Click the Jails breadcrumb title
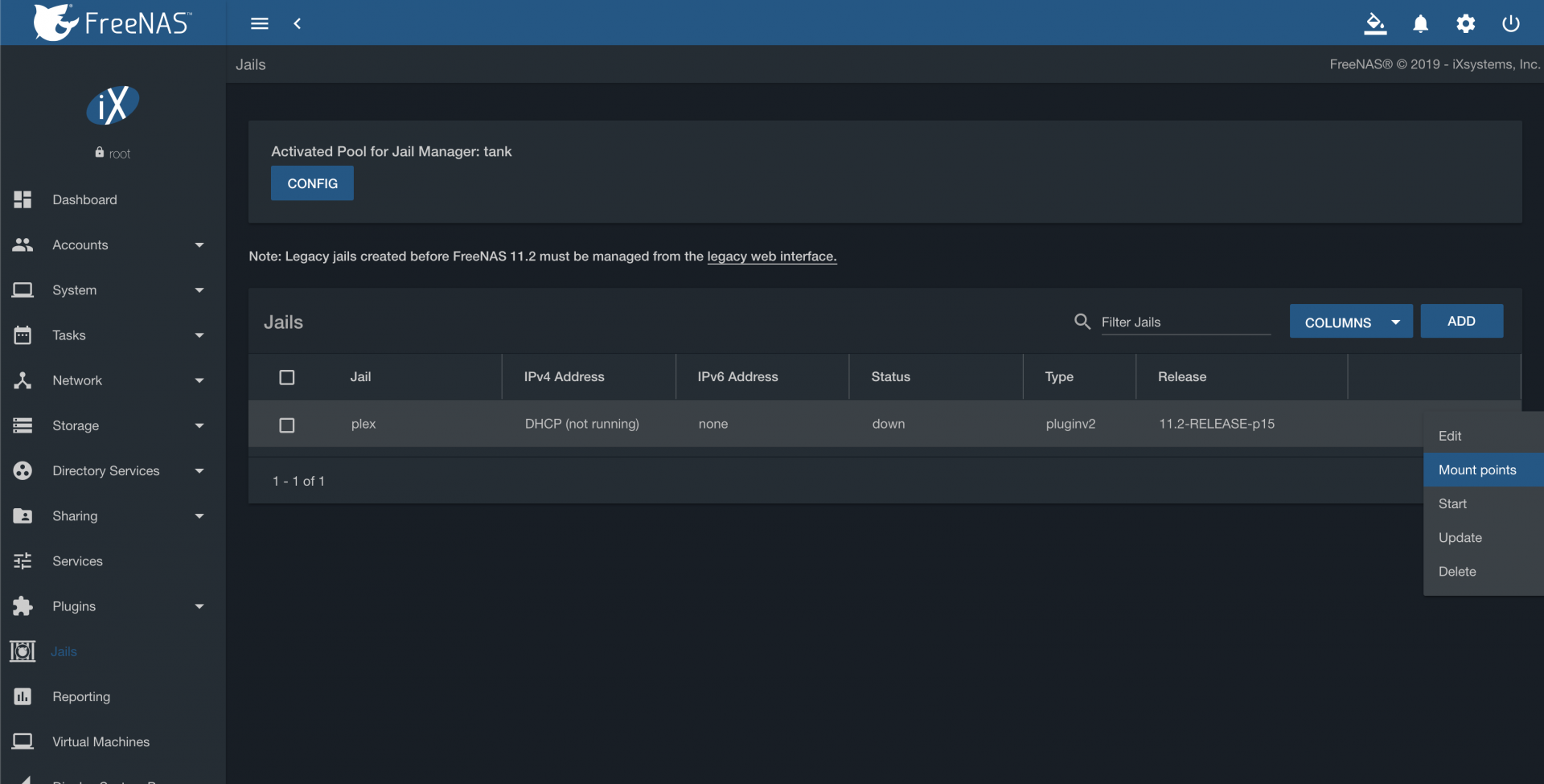Image resolution: width=1544 pixels, height=784 pixels. (x=251, y=64)
